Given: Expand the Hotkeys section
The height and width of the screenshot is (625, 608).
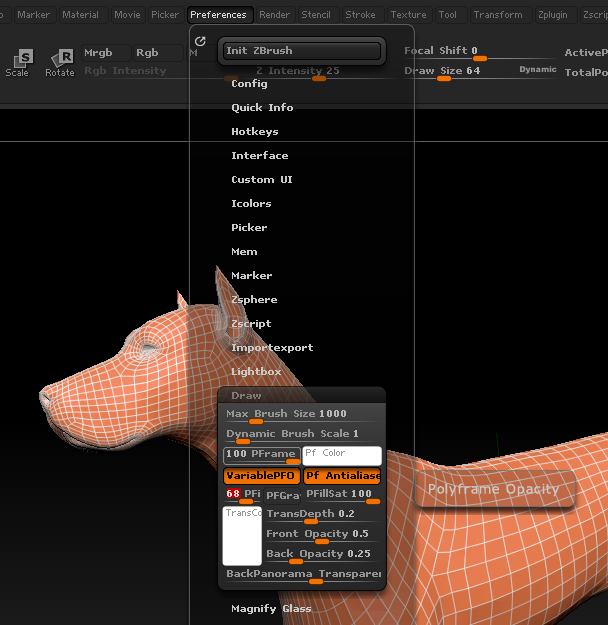Looking at the screenshot, I should tap(255, 132).
